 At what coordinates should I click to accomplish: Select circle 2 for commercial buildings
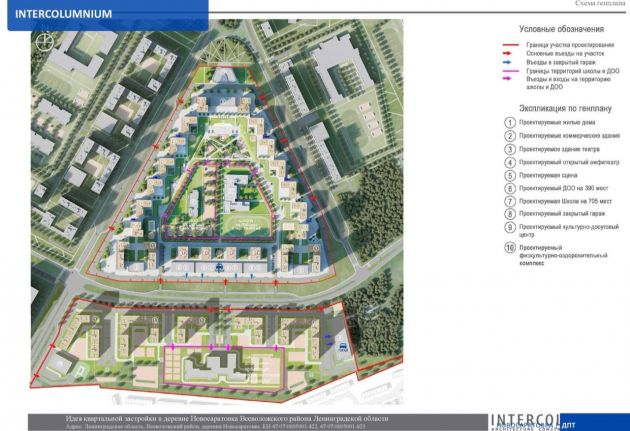point(510,136)
